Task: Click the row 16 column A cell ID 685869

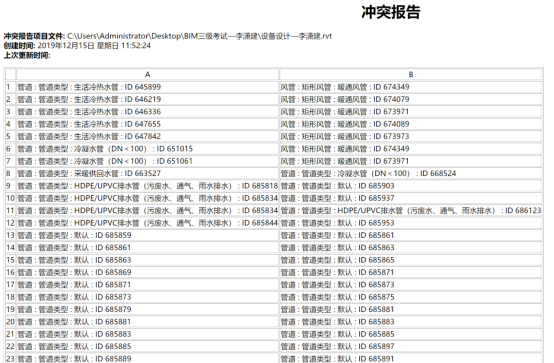Action: tap(148, 273)
